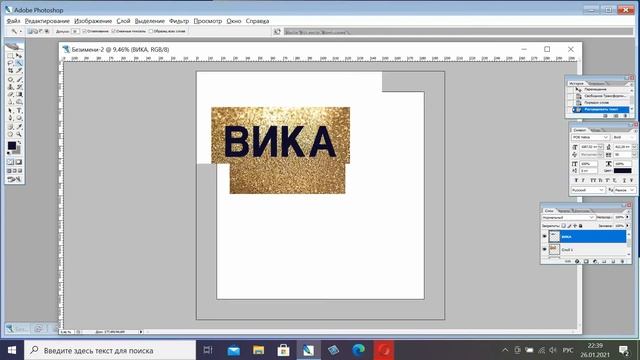The width and height of the screenshot is (640, 360).
Task: Toggle lock image pixels brush icon
Action: pyautogui.click(x=569, y=226)
